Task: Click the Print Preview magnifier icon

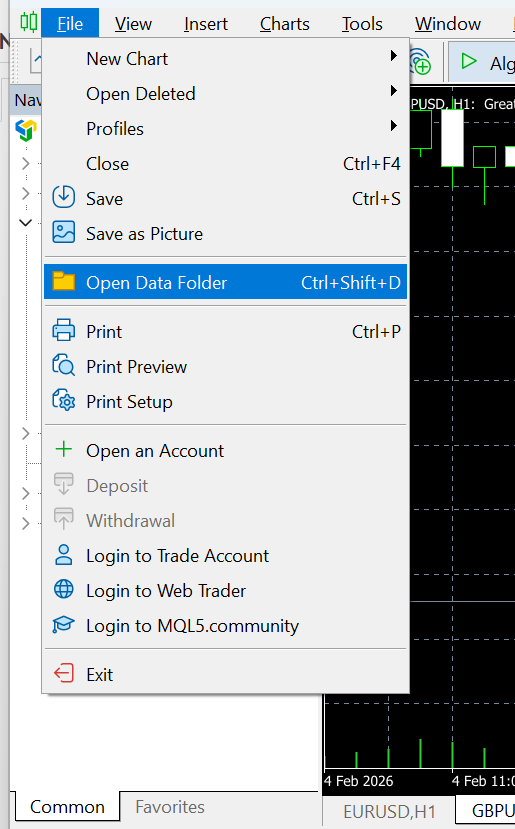Action: [63, 366]
